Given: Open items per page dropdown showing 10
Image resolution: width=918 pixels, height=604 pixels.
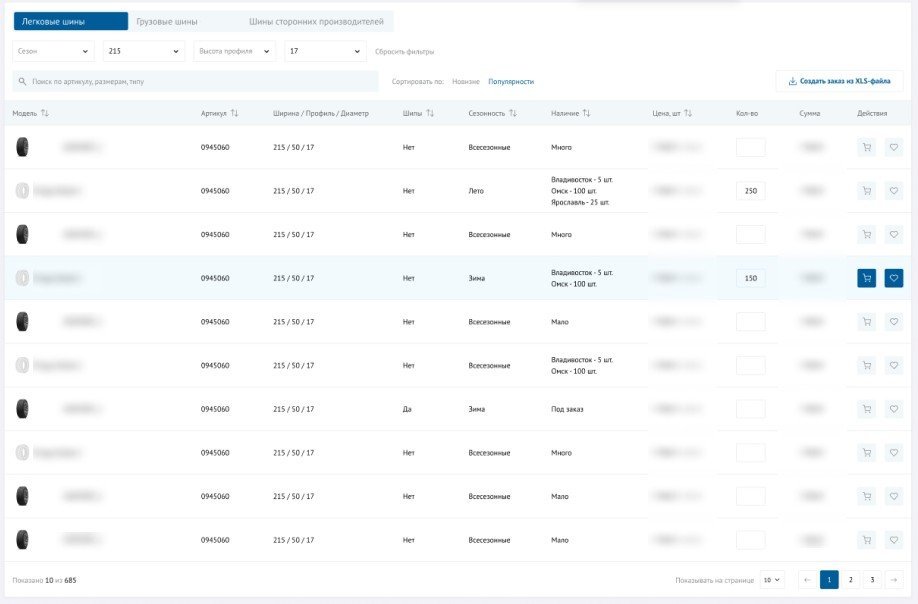Looking at the screenshot, I should tap(771, 579).
